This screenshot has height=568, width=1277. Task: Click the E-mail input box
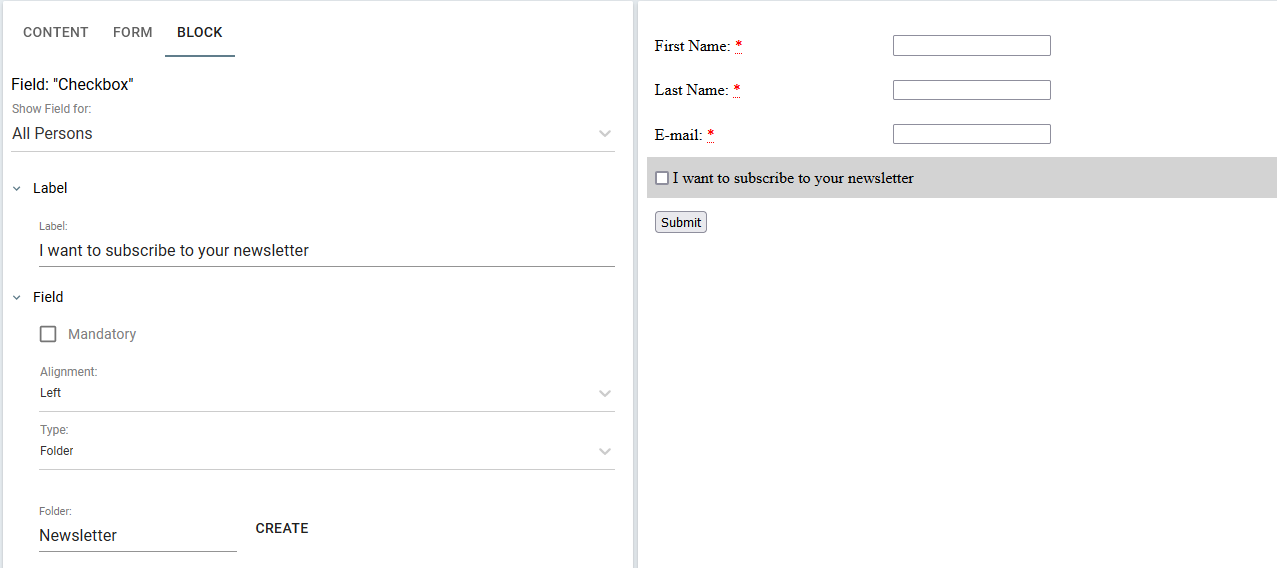972,134
